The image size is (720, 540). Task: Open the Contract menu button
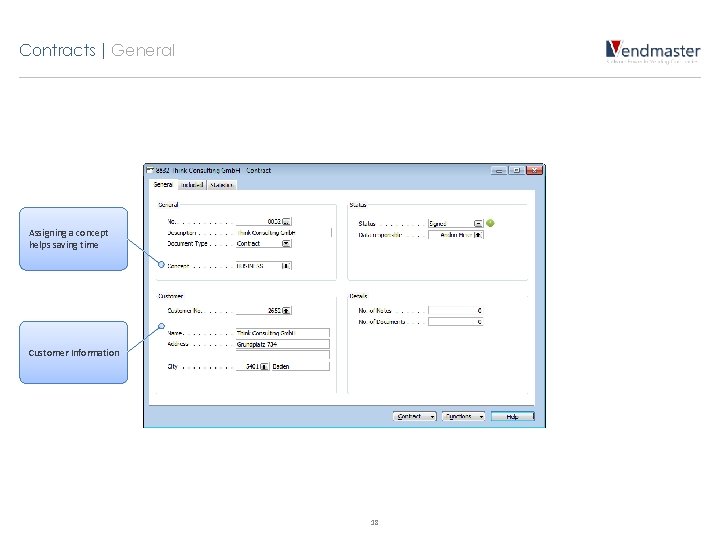point(415,416)
